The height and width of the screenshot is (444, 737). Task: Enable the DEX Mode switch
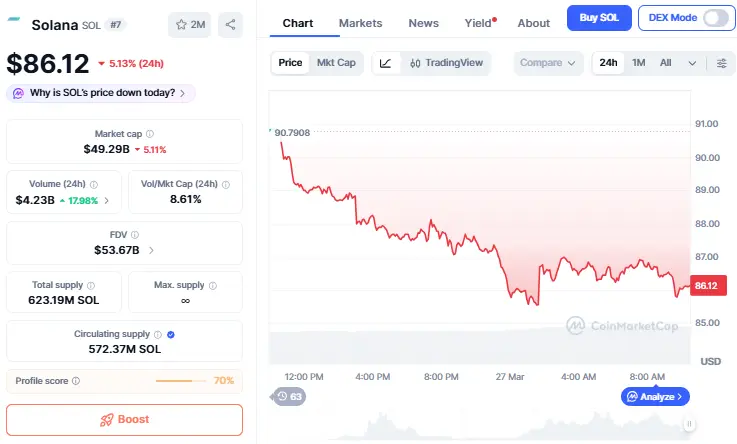[x=715, y=18]
